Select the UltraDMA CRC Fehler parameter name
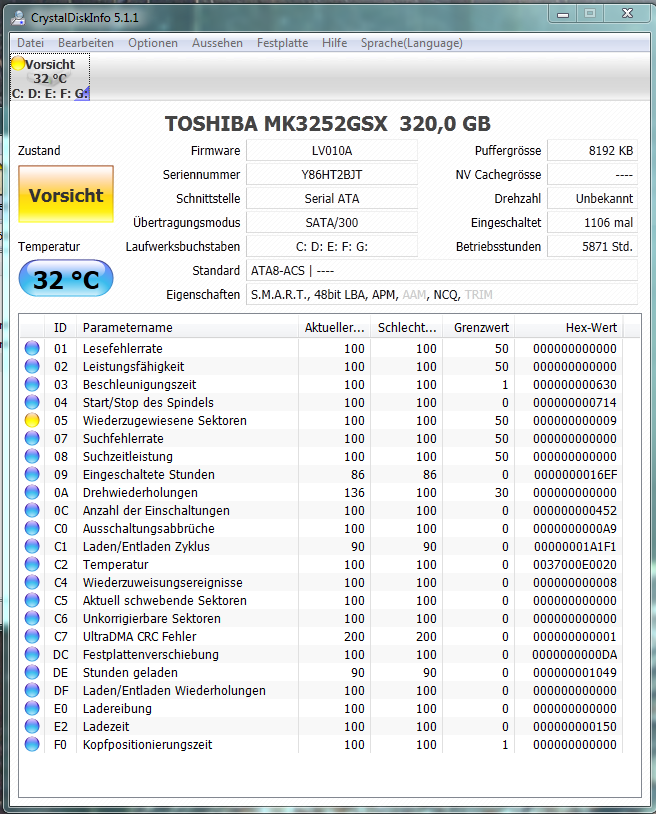Image resolution: width=656 pixels, height=814 pixels. point(140,636)
